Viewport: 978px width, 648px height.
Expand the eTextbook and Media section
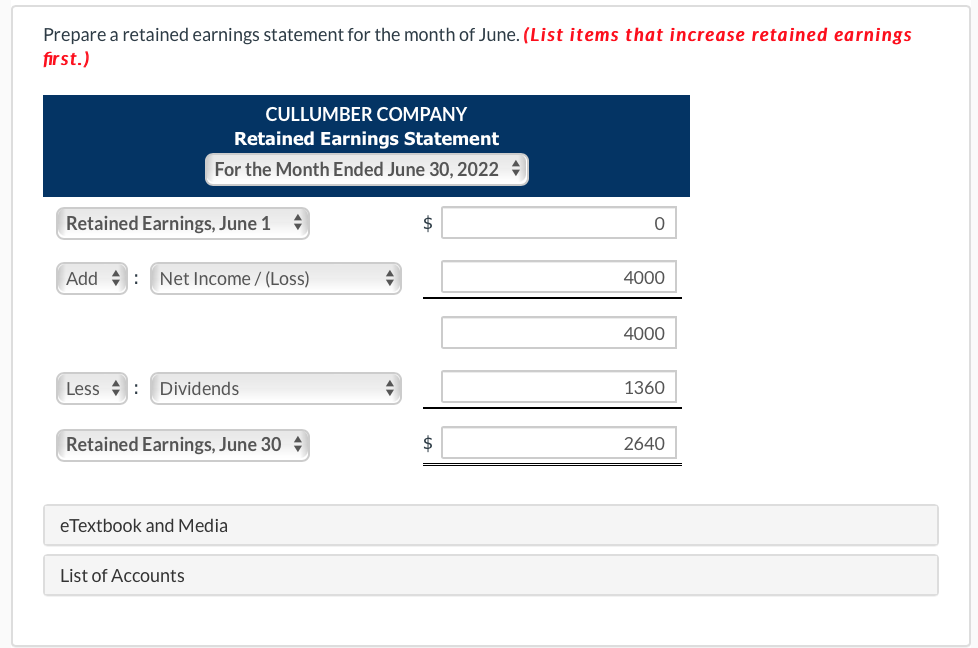tap(491, 525)
